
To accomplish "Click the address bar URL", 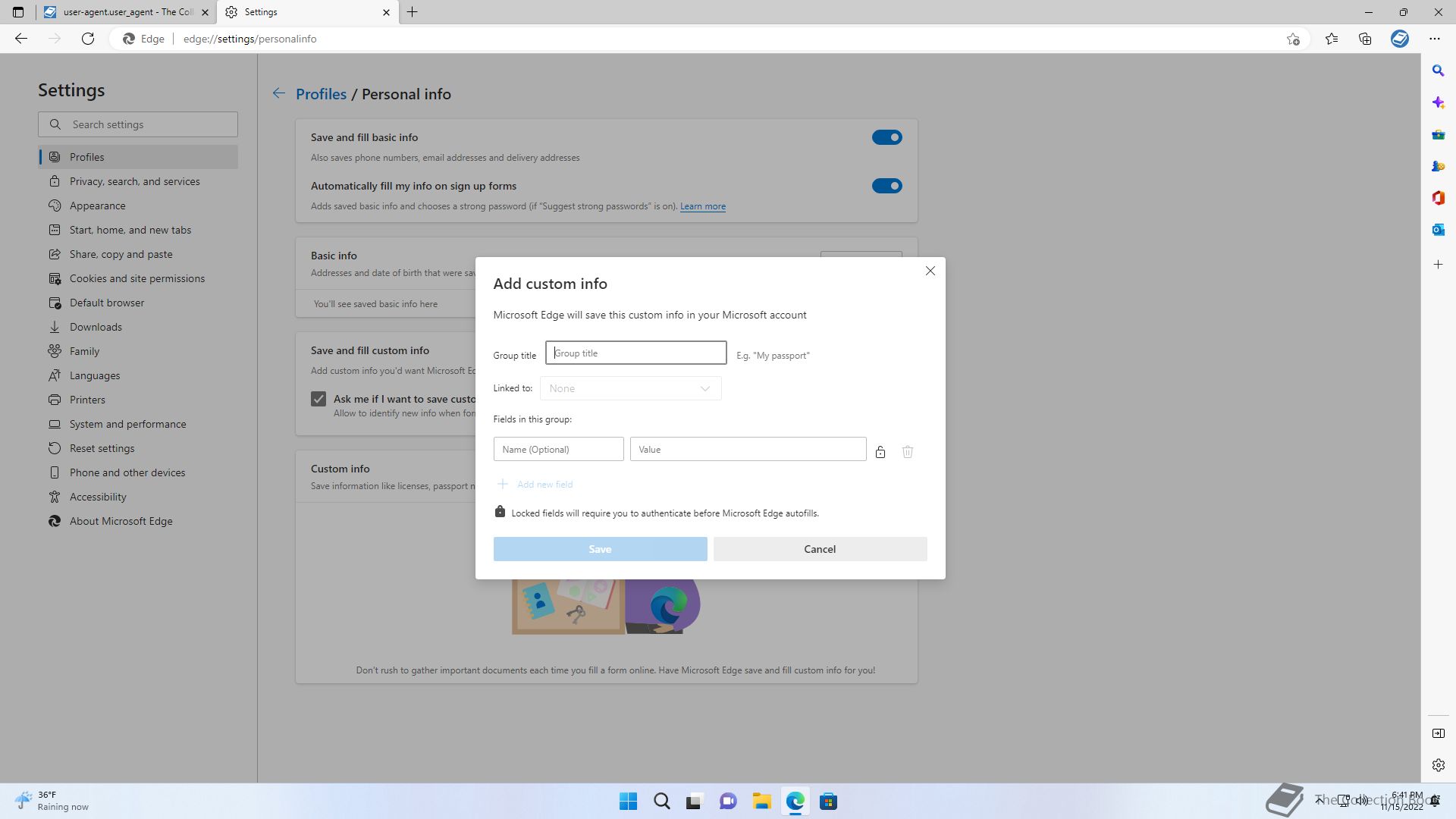I will (x=249, y=39).
